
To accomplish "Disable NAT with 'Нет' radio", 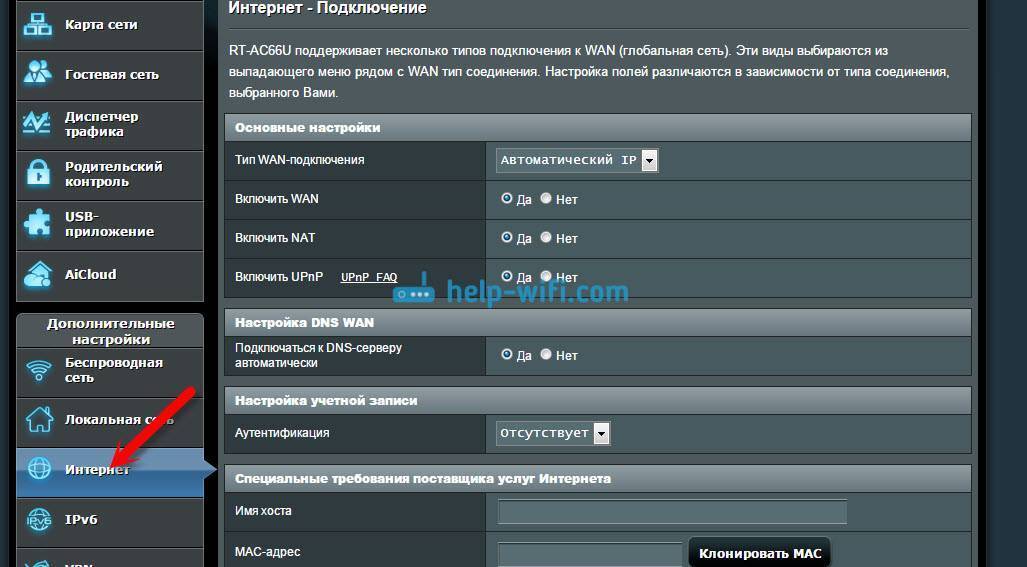I will pos(546,238).
